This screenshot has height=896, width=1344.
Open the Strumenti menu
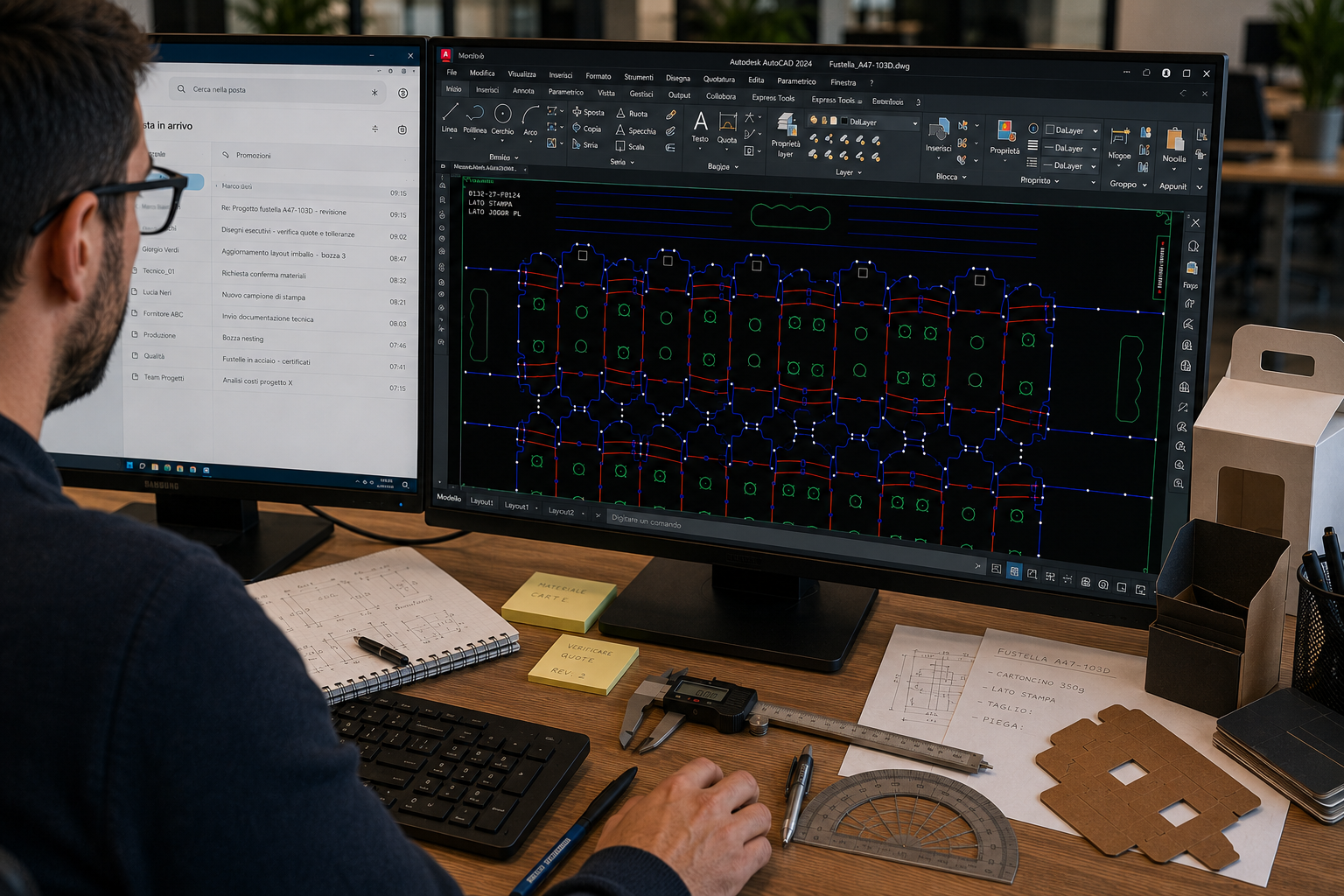pyautogui.click(x=638, y=77)
